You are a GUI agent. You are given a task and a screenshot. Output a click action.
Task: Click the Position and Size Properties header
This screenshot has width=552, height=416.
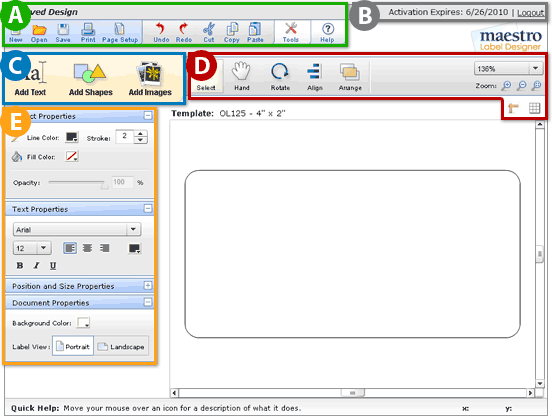[80, 286]
